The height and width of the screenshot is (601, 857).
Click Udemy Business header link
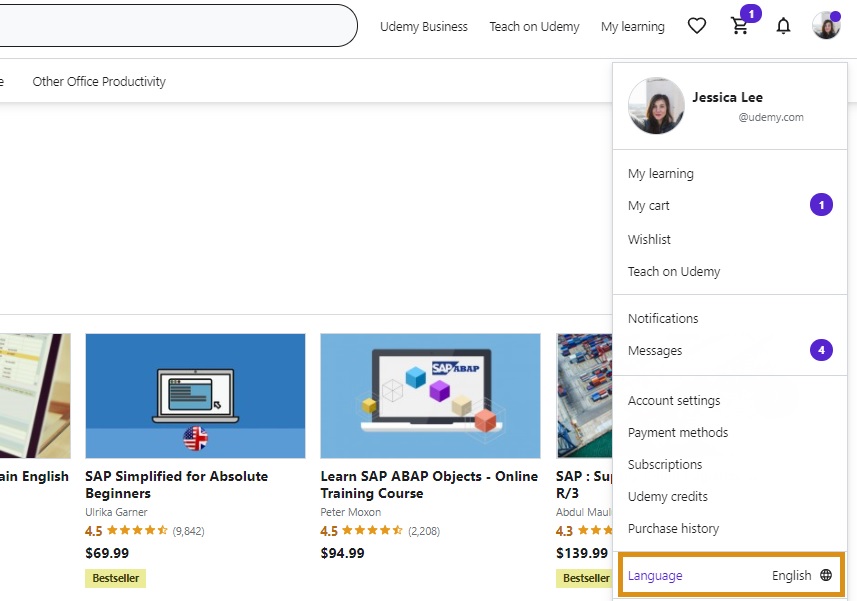pyautogui.click(x=424, y=26)
